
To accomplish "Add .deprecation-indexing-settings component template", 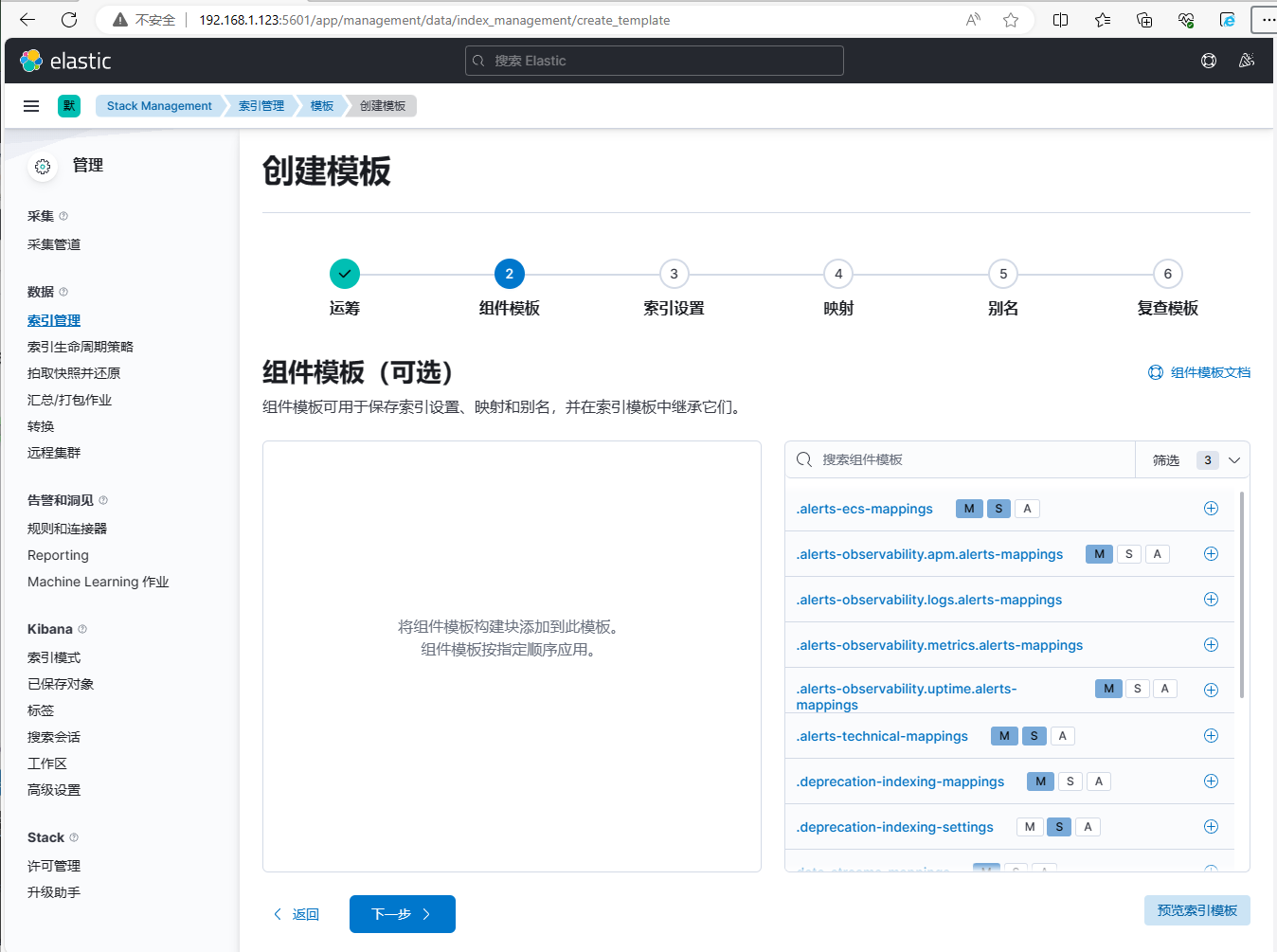I will [1210, 827].
